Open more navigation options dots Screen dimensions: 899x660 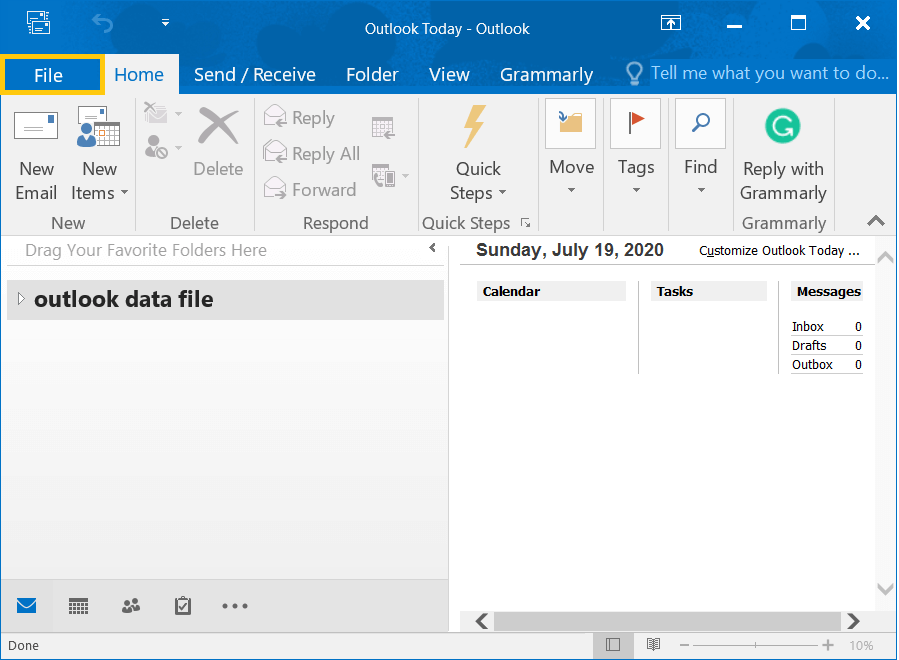coord(235,606)
